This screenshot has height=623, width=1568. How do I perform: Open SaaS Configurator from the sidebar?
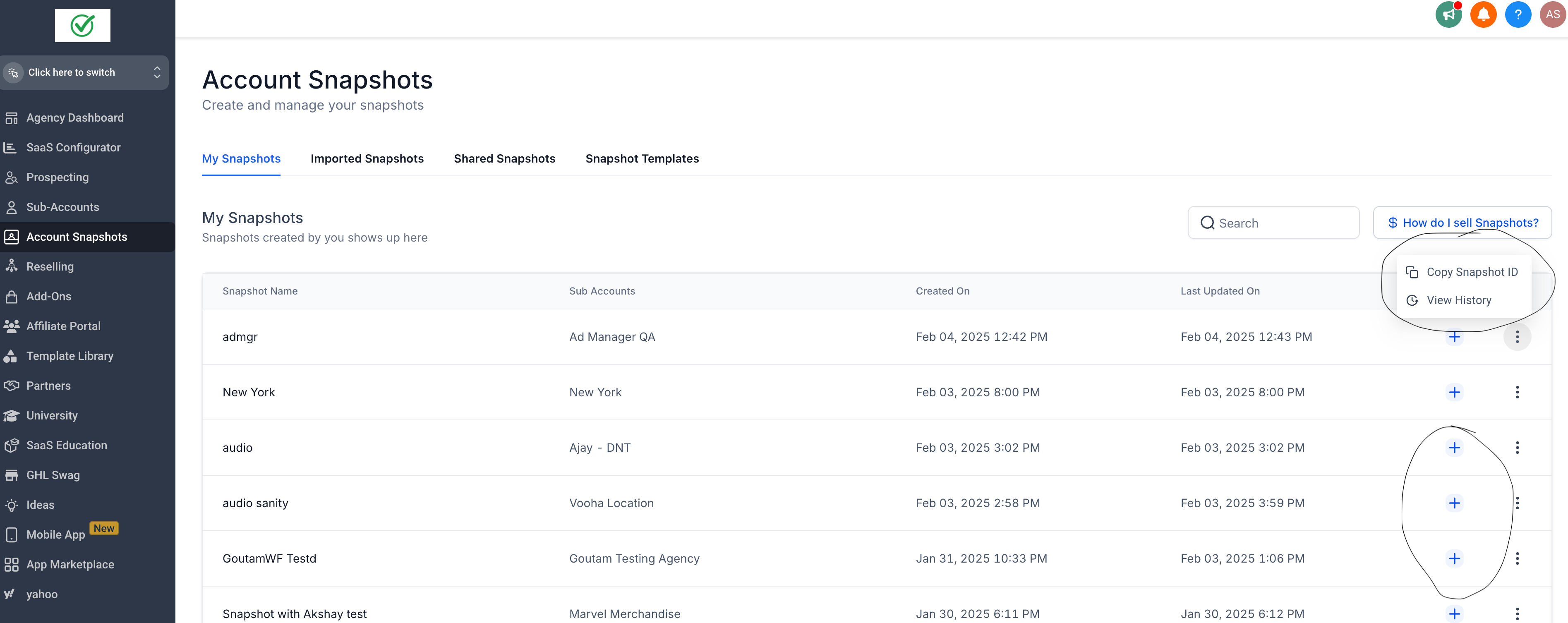click(x=73, y=148)
